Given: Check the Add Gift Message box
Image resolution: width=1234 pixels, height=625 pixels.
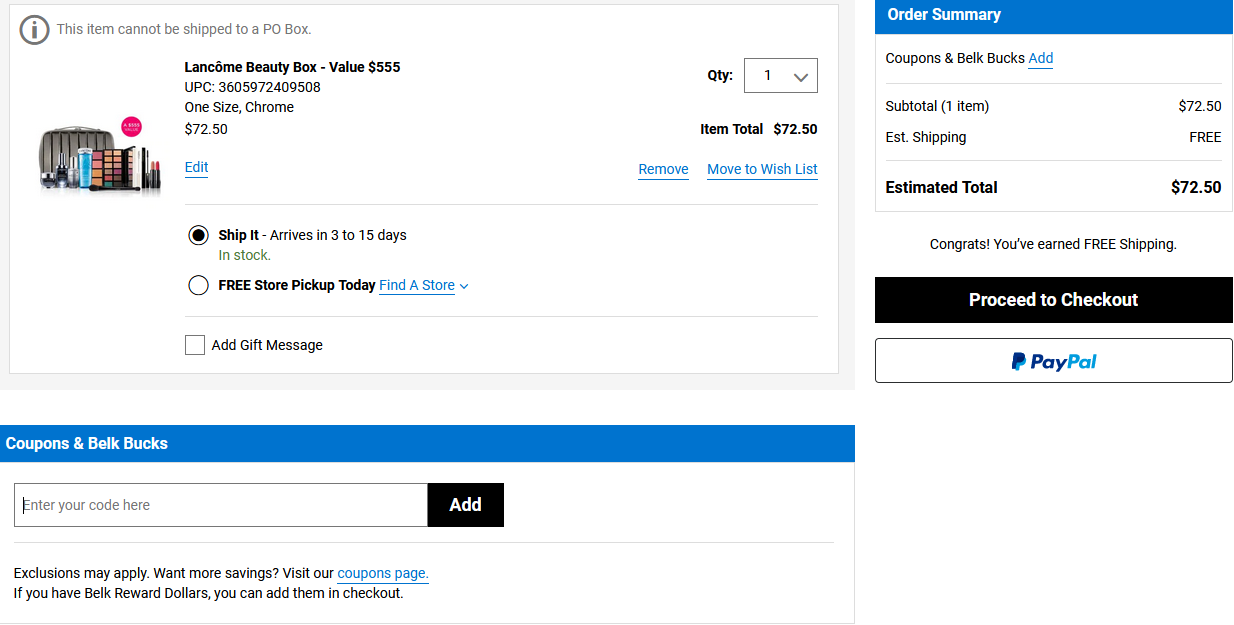Looking at the screenshot, I should (195, 345).
